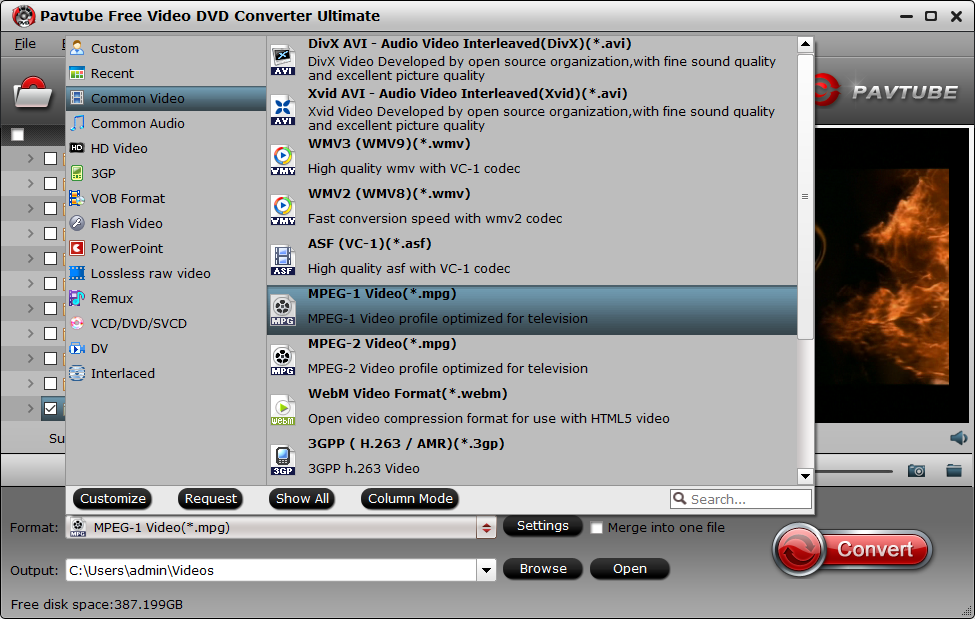Check the third title row checkbox
Screen dimensions: 975x619
(x=50, y=208)
